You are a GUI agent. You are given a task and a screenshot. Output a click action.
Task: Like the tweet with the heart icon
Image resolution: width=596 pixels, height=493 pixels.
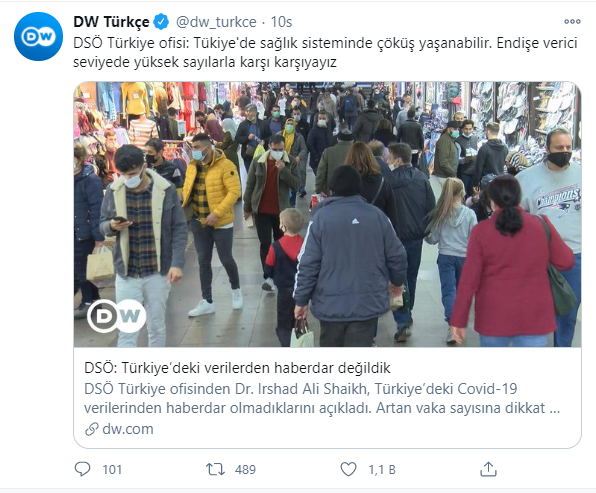click(348, 469)
